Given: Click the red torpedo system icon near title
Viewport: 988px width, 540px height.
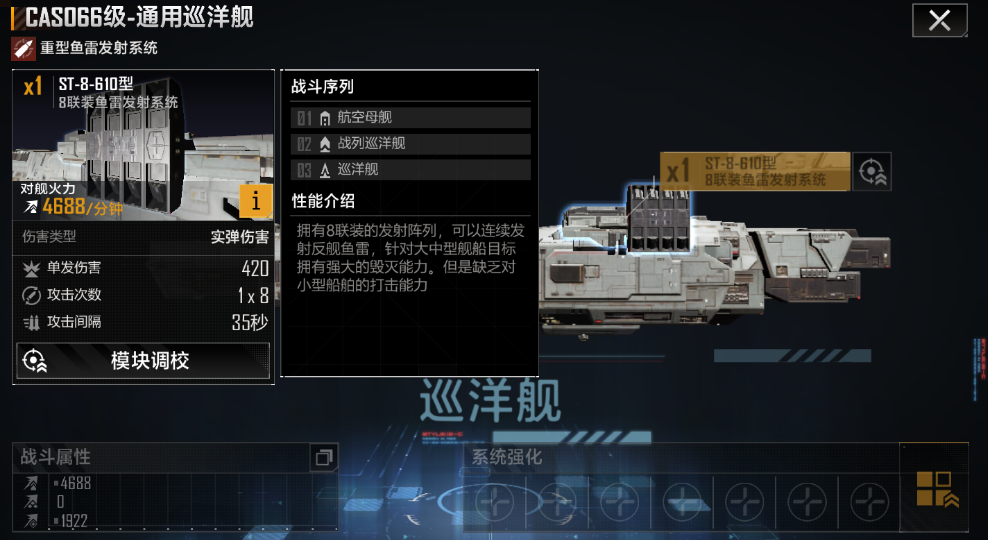Looking at the screenshot, I should (x=23, y=49).
